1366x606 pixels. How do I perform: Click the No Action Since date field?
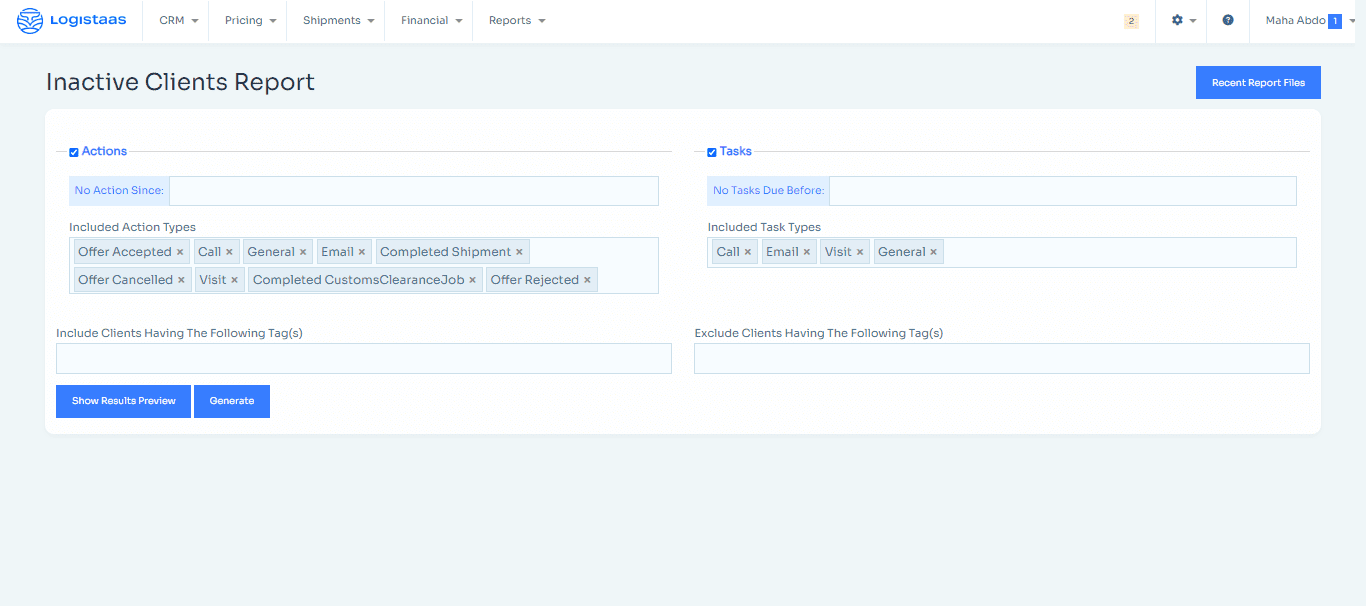coord(413,191)
